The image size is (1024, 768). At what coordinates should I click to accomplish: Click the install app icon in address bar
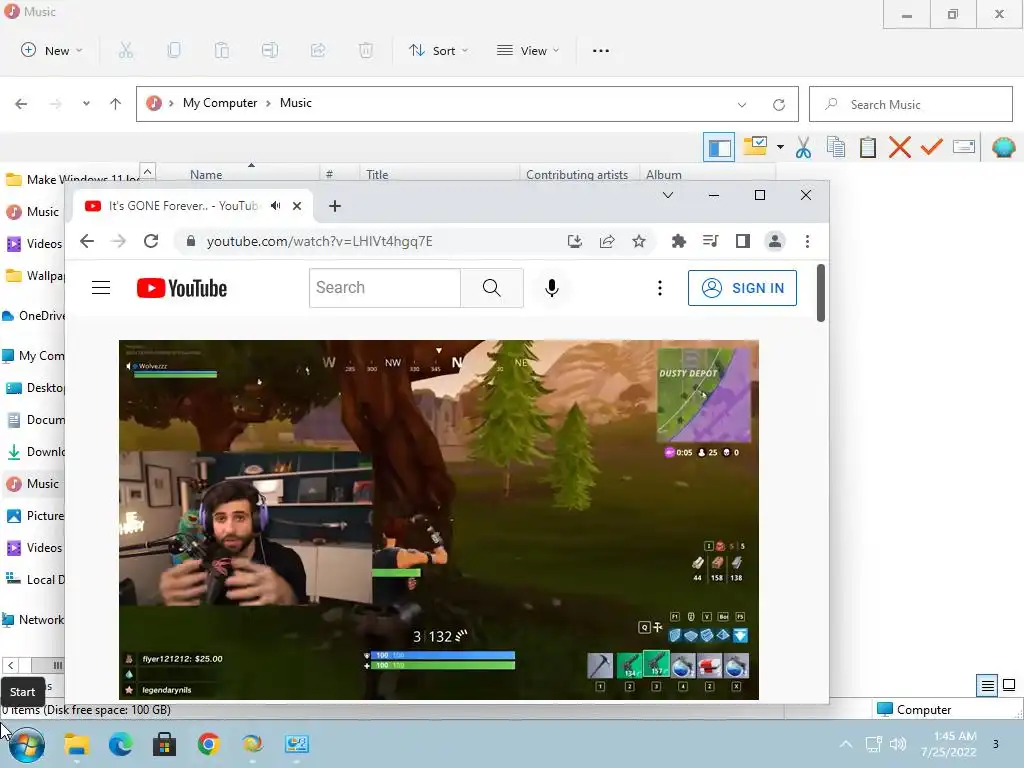[575, 241]
